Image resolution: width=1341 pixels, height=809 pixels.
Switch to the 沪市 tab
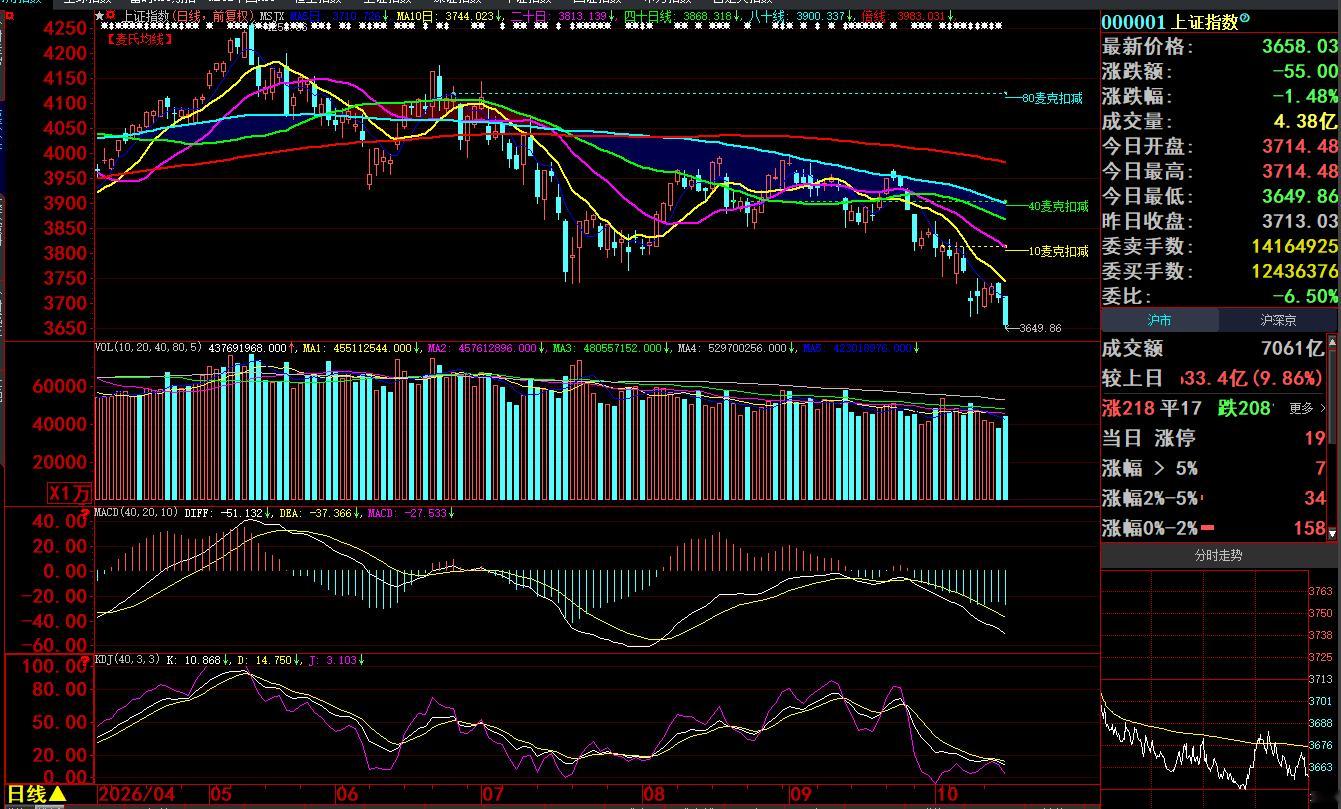(x=1159, y=320)
